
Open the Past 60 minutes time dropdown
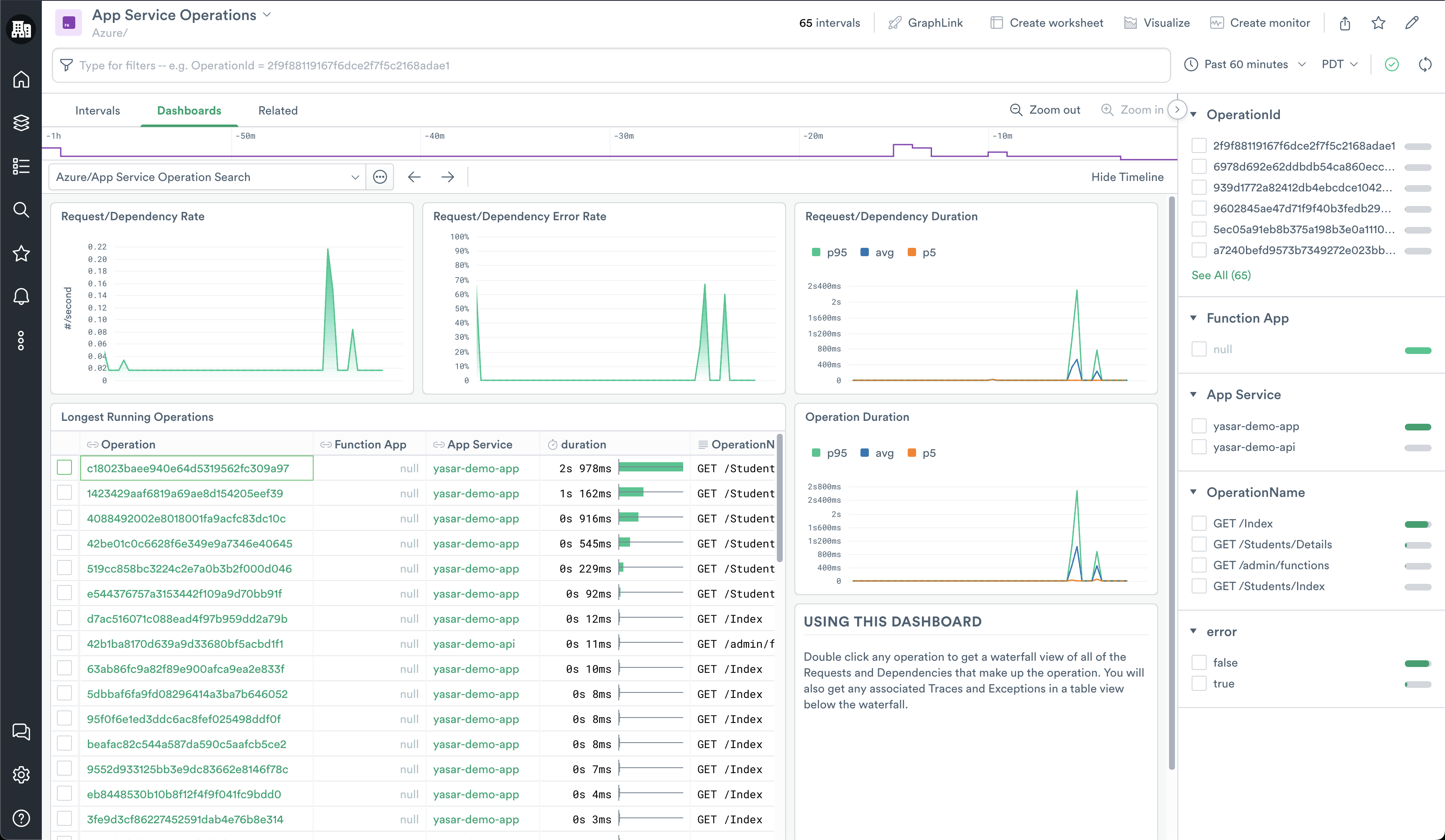[1246, 65]
